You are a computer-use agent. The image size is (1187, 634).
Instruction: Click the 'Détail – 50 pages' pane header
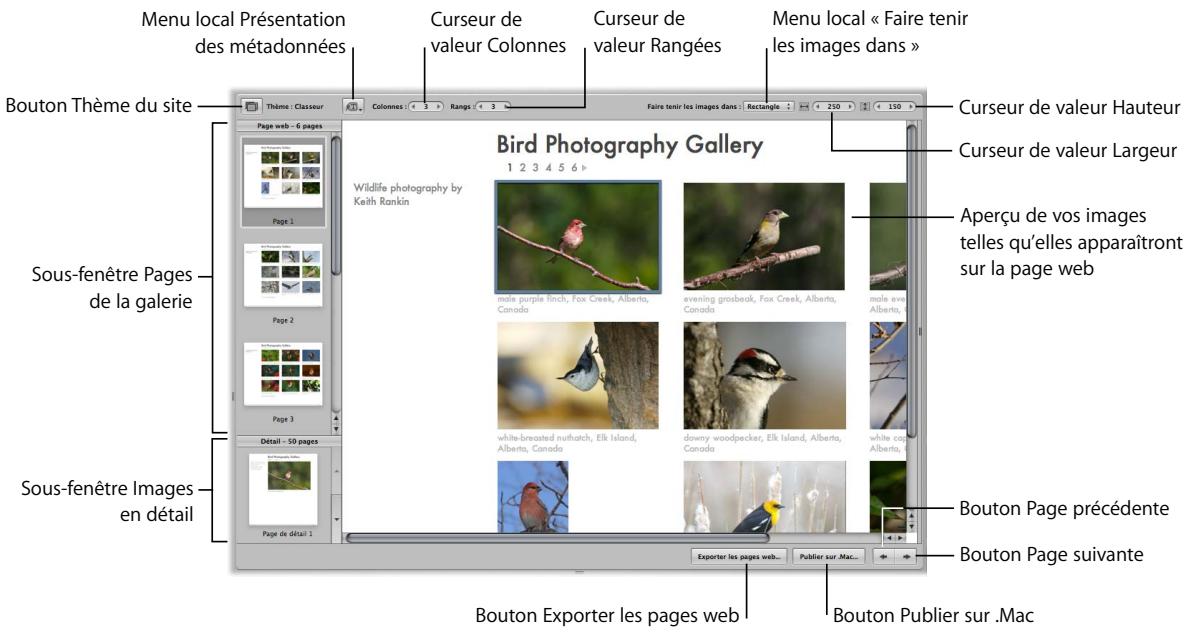[x=289, y=441]
